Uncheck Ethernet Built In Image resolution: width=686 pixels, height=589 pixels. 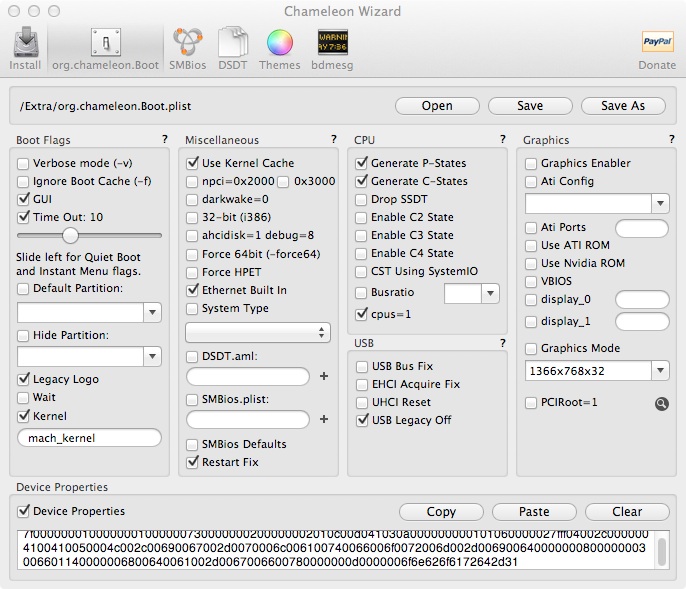click(192, 290)
